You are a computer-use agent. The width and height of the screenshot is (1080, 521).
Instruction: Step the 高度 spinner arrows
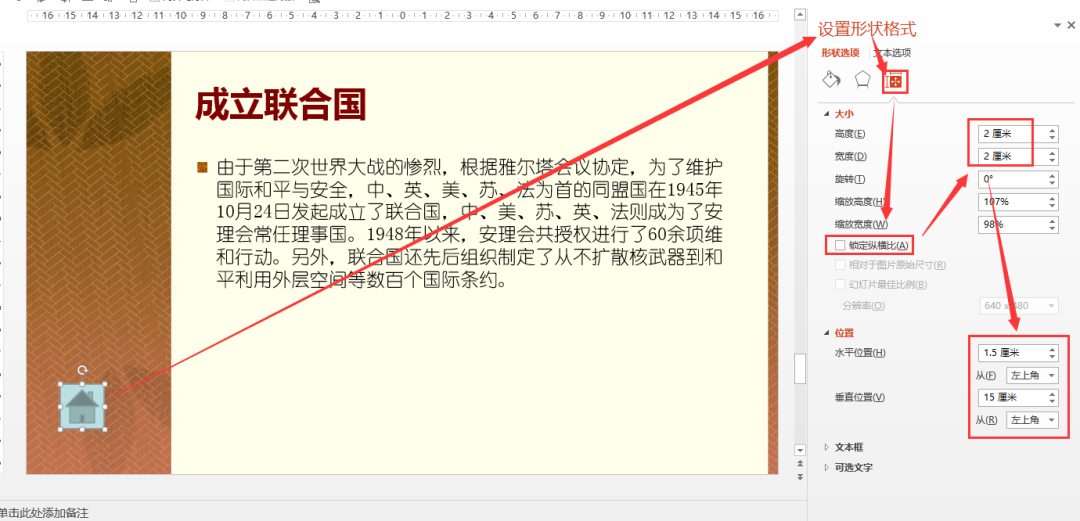[x=1052, y=134]
